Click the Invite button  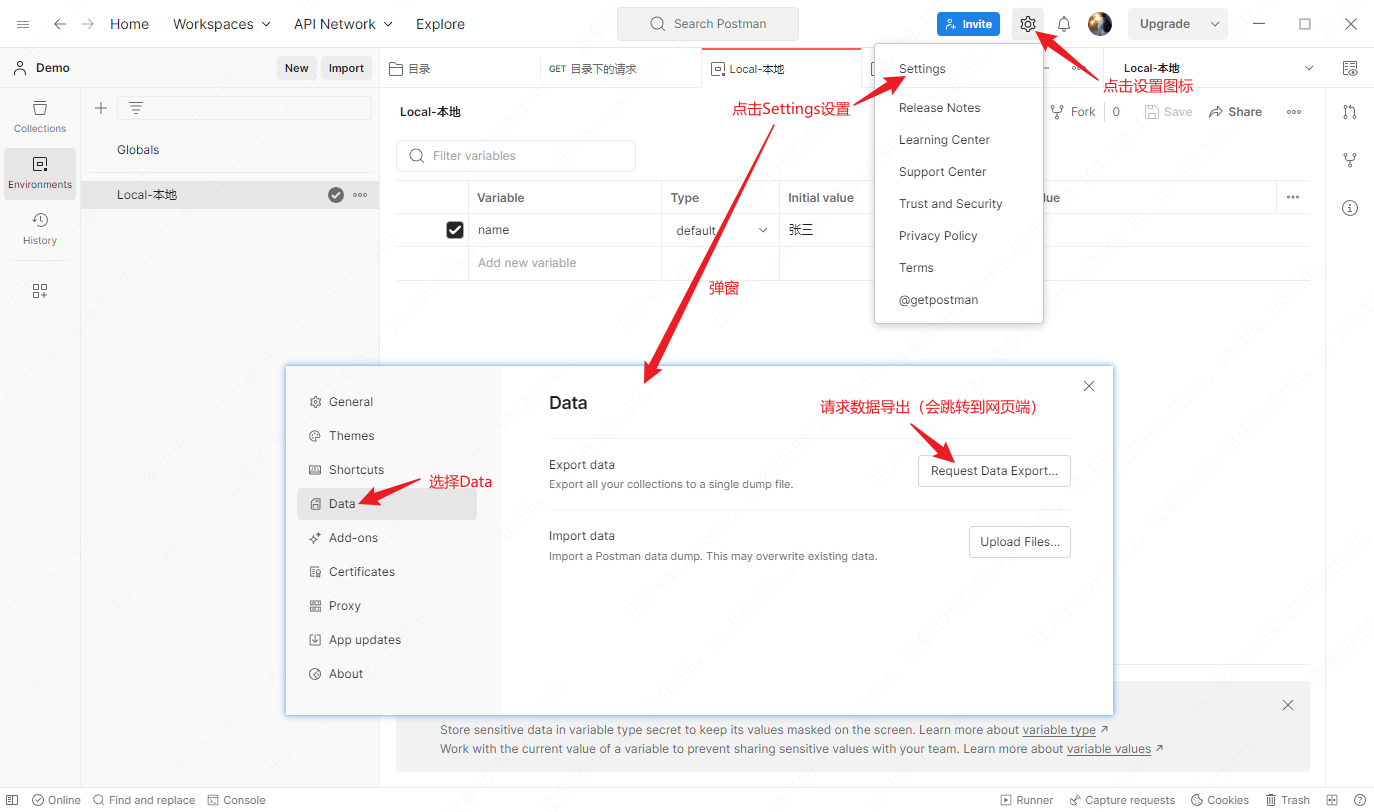968,24
